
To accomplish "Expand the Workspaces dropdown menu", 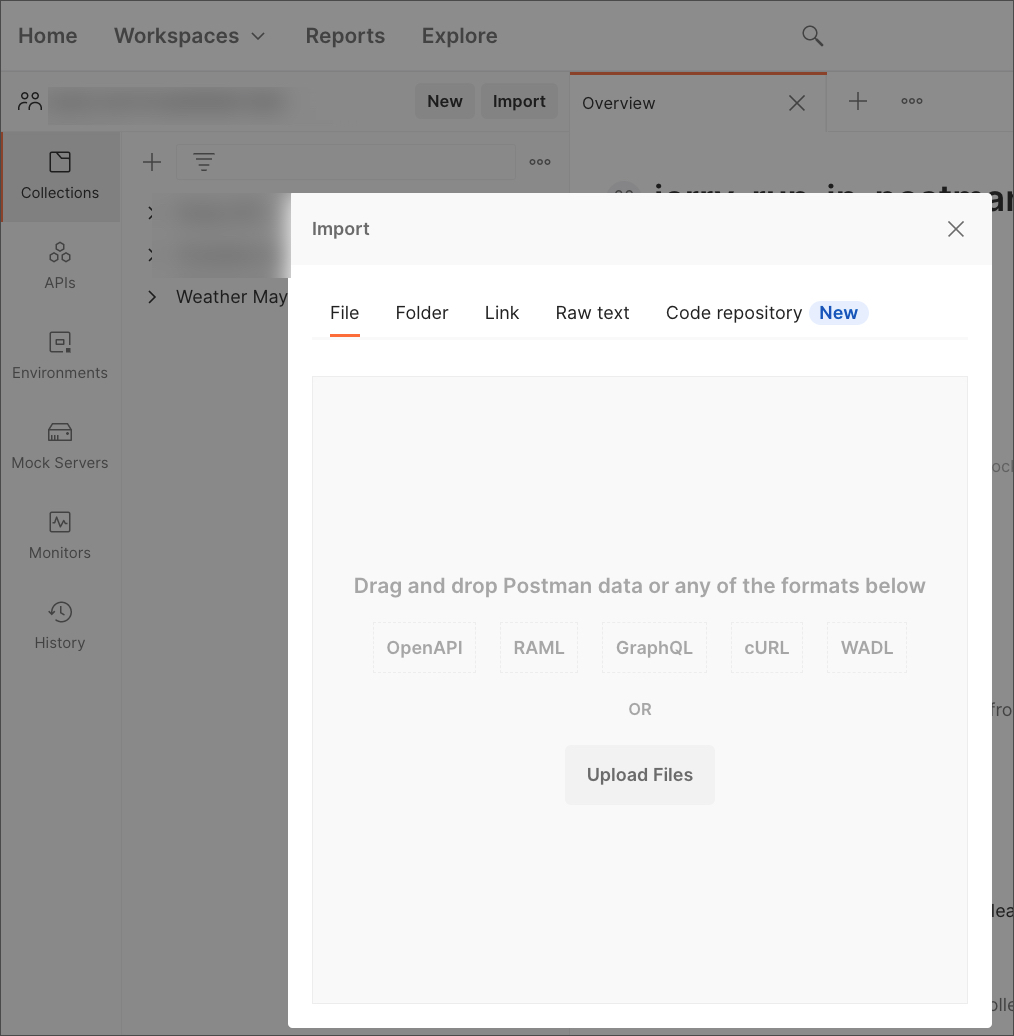I will pos(190,36).
